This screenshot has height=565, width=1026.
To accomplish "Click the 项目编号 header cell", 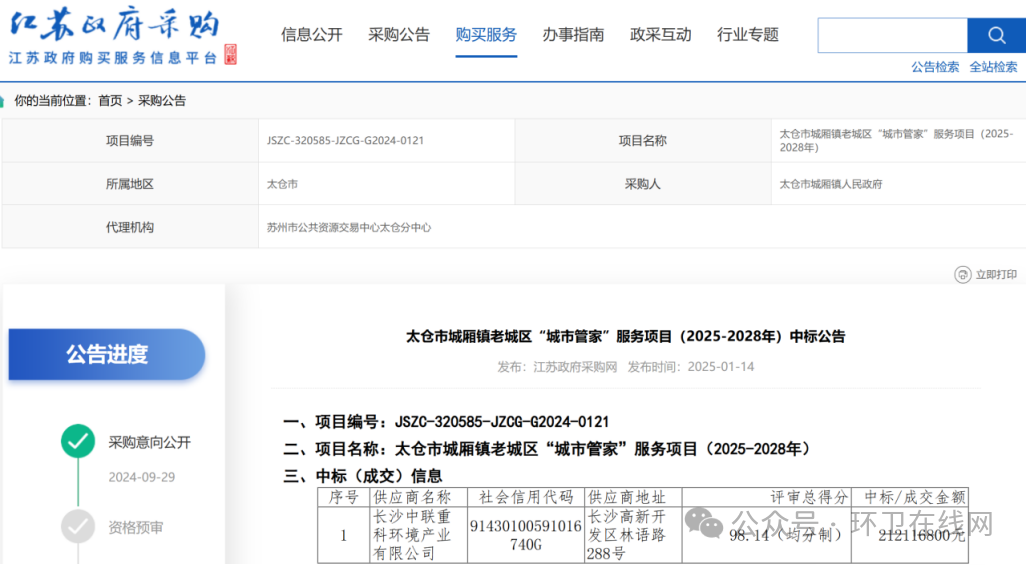I will [130, 141].
